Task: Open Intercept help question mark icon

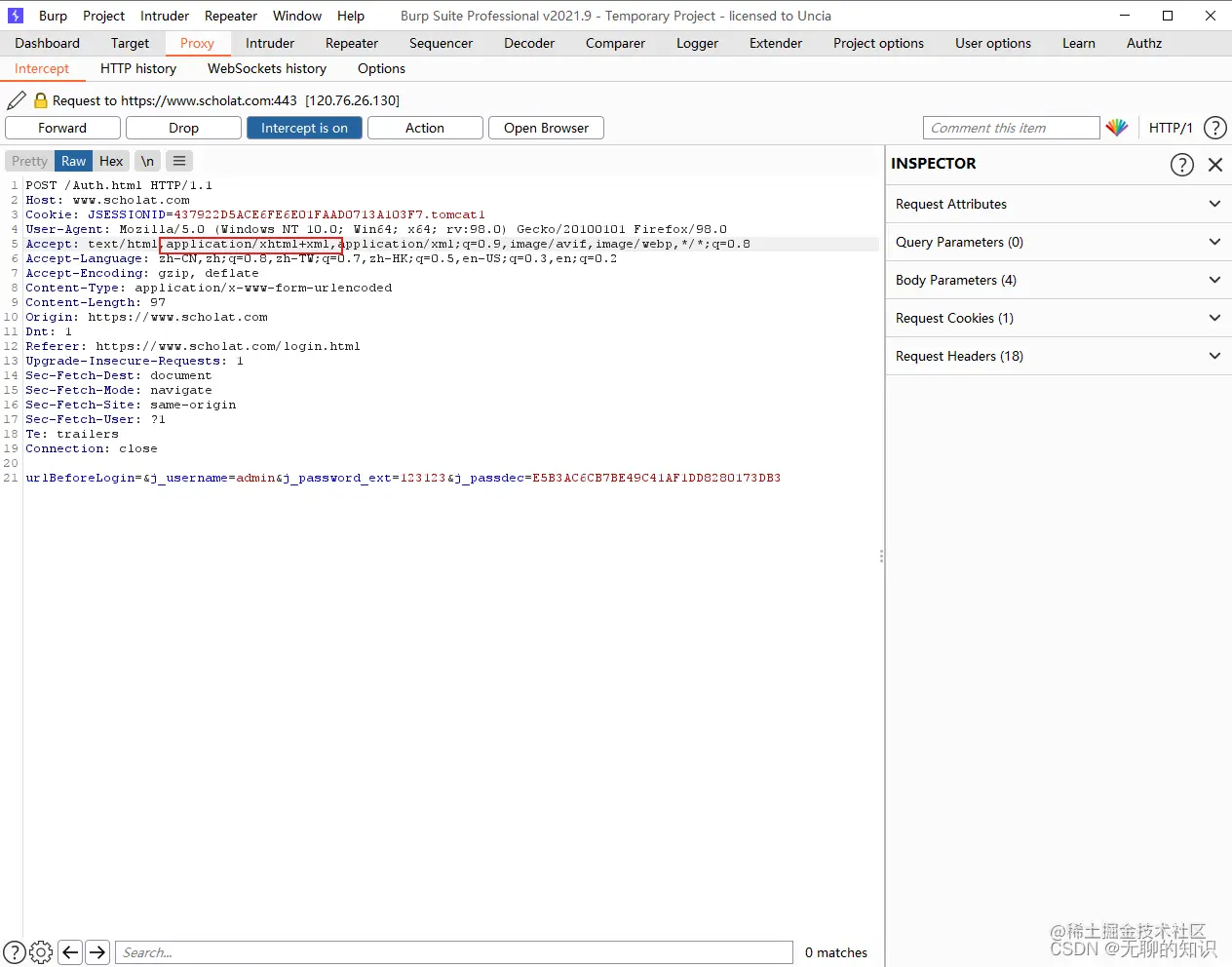Action: (x=1215, y=128)
